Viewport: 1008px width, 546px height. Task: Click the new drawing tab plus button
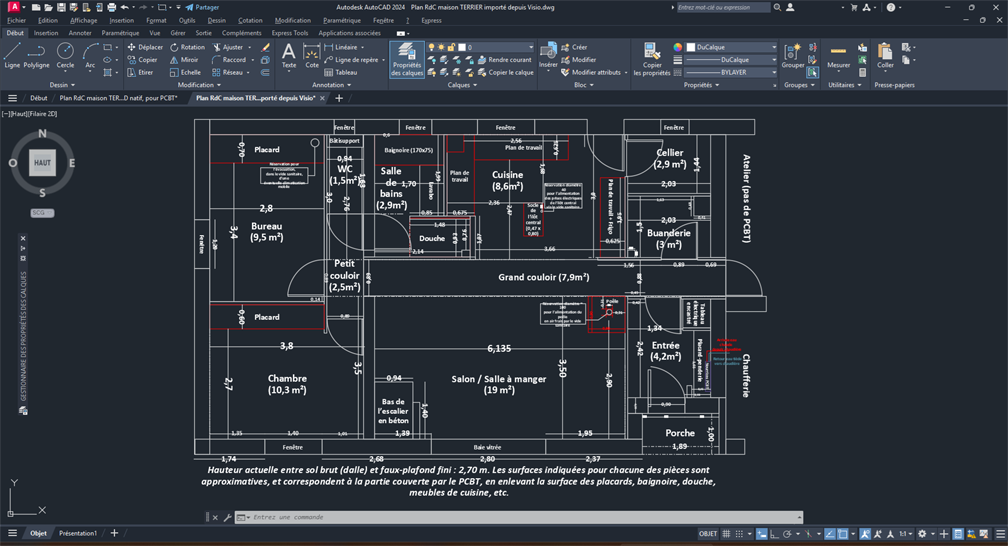coord(339,98)
